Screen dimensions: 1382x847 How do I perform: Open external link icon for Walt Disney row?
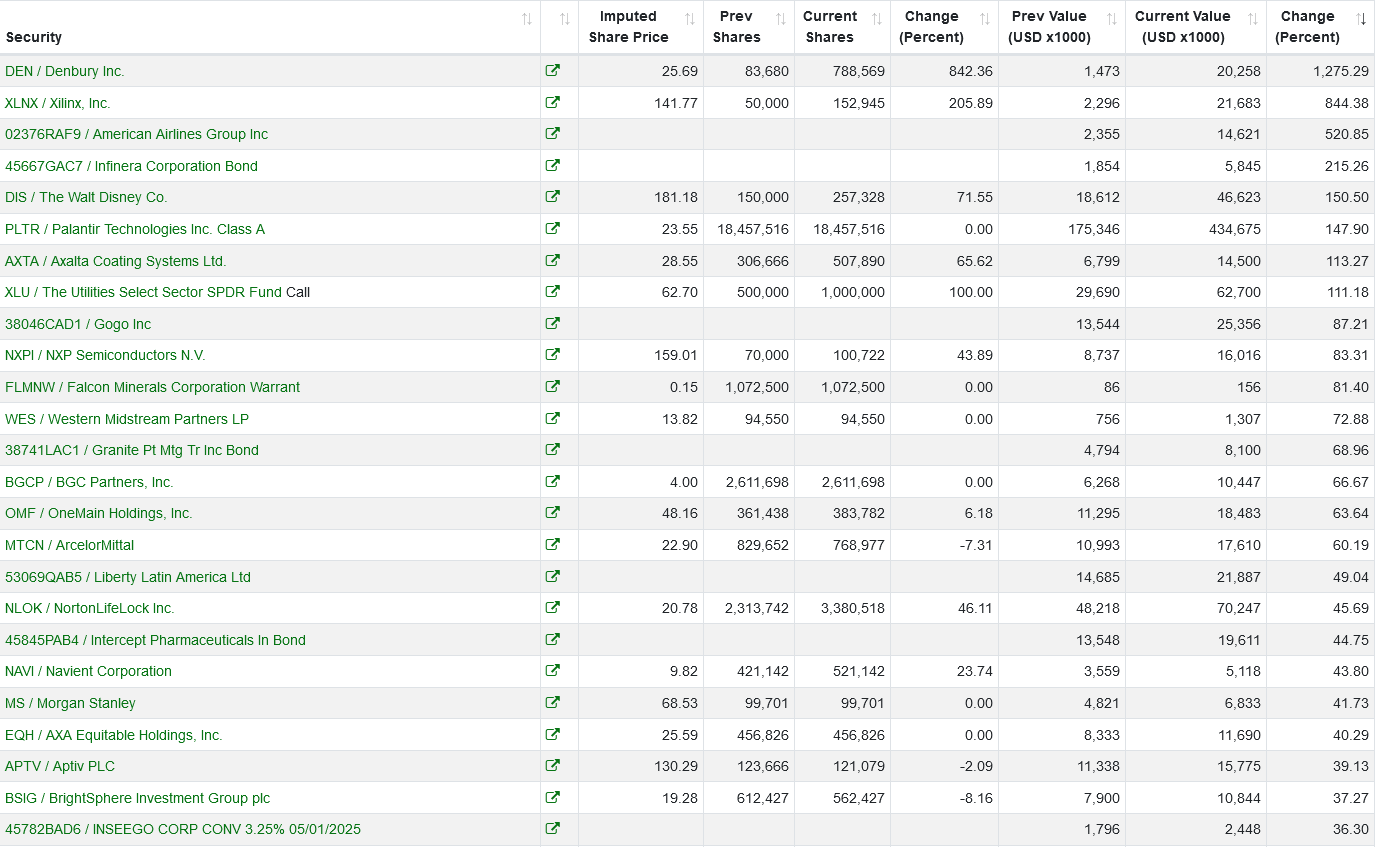click(553, 197)
